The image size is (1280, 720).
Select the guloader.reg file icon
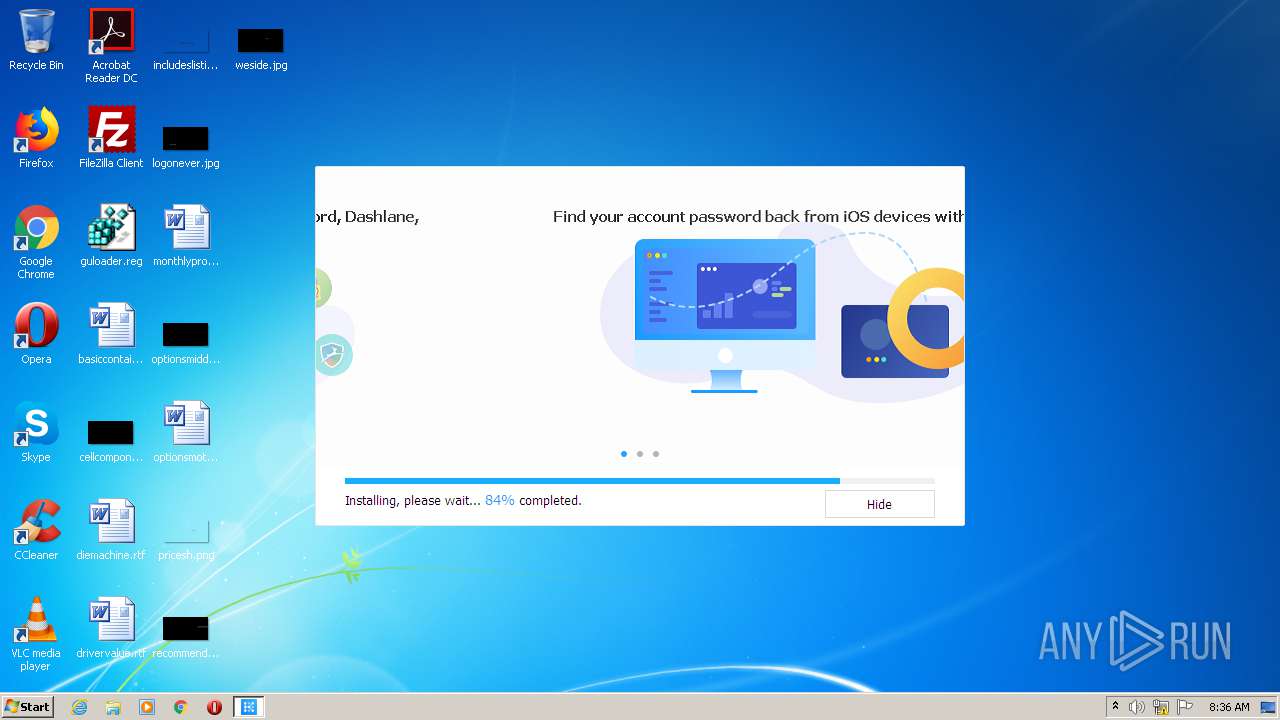(x=111, y=236)
